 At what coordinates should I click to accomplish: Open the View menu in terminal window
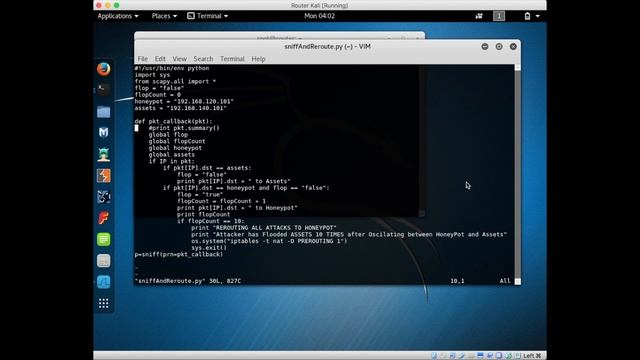coord(180,59)
